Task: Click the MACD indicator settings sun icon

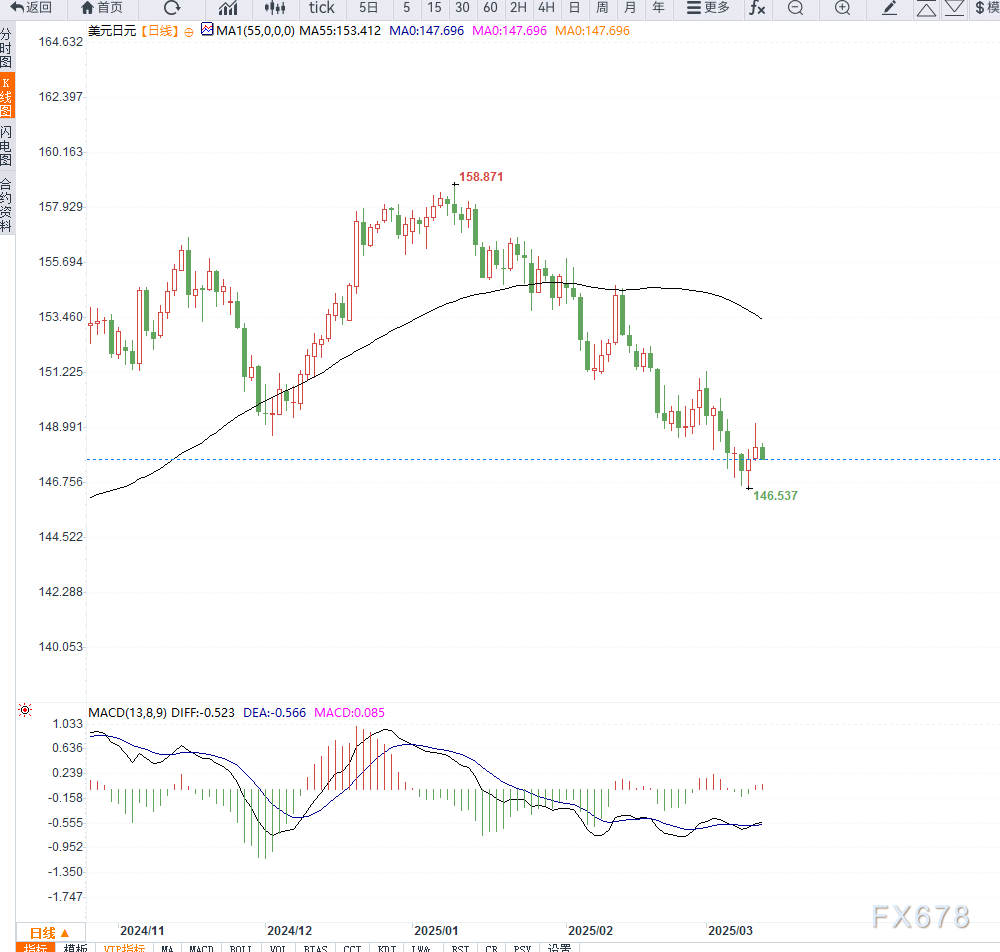Action: tap(25, 711)
